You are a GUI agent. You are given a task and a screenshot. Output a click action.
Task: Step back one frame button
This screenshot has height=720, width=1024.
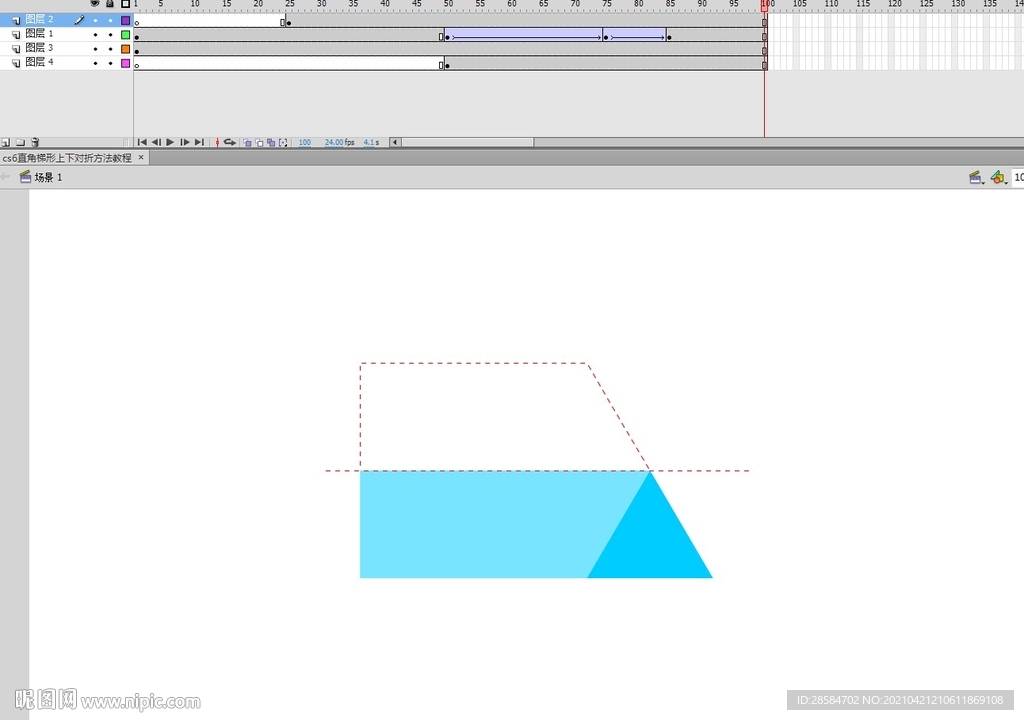click(156, 142)
